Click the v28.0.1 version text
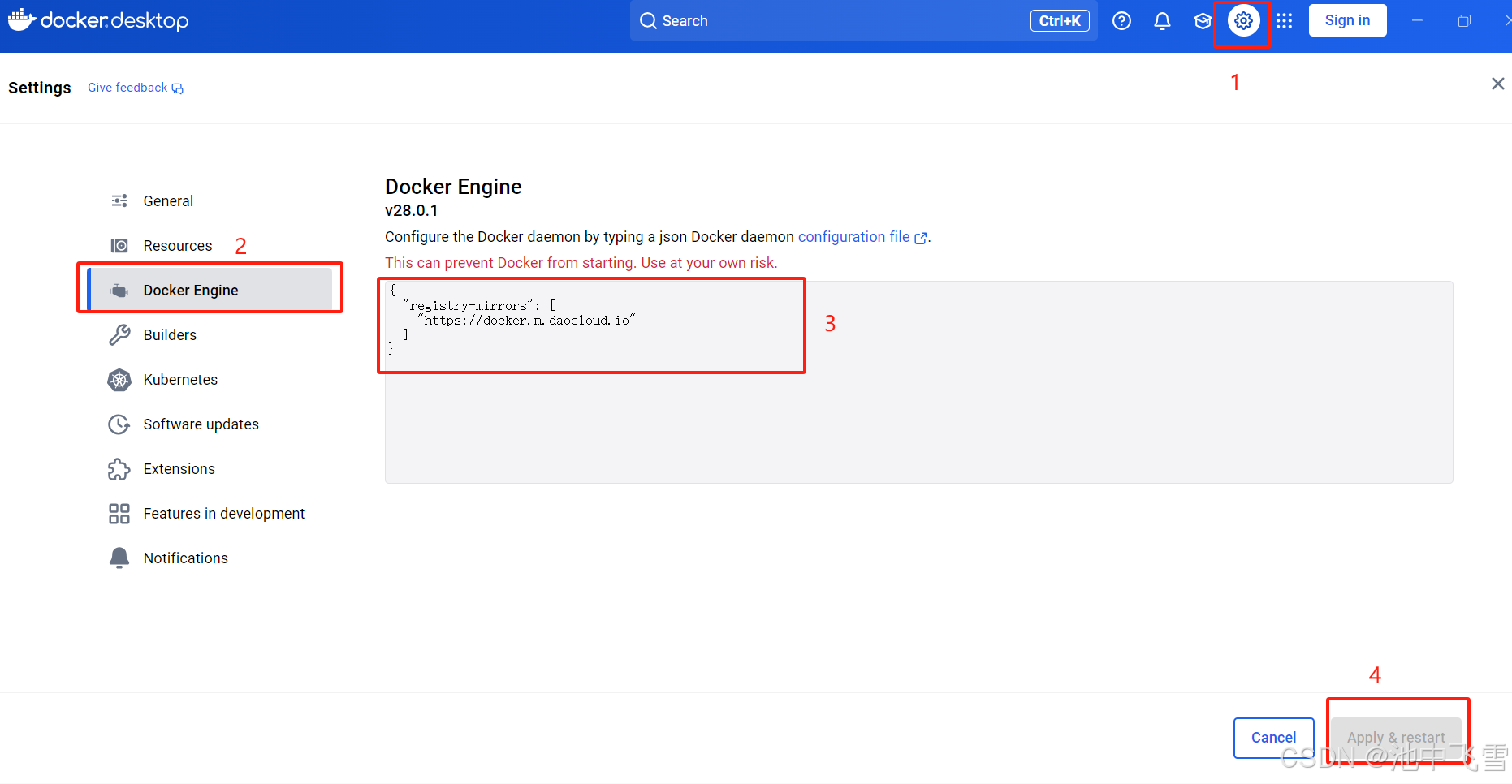Viewport: 1512px width, 784px height. tap(411, 210)
